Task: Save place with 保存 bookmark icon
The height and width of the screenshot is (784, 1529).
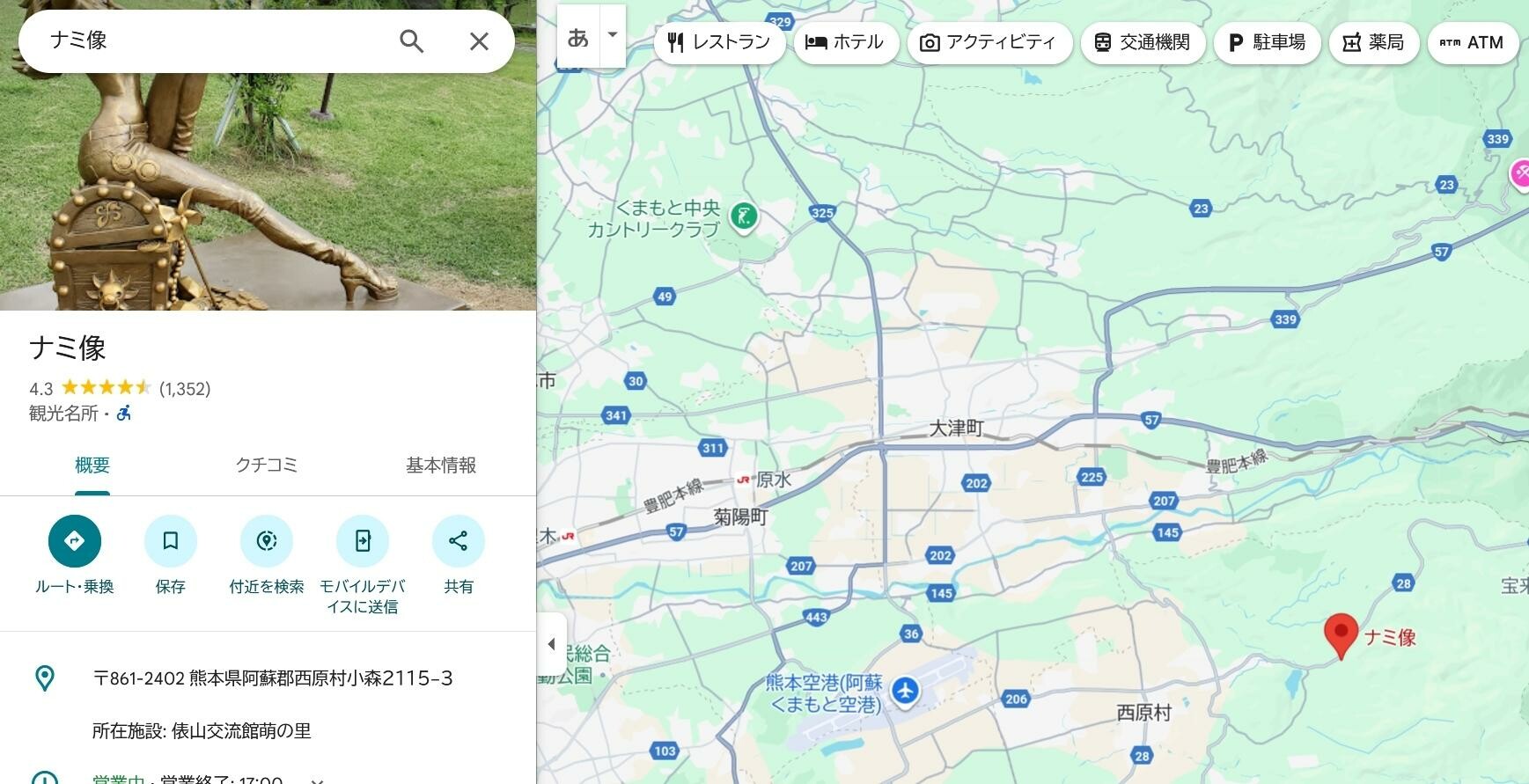Action: [171, 540]
